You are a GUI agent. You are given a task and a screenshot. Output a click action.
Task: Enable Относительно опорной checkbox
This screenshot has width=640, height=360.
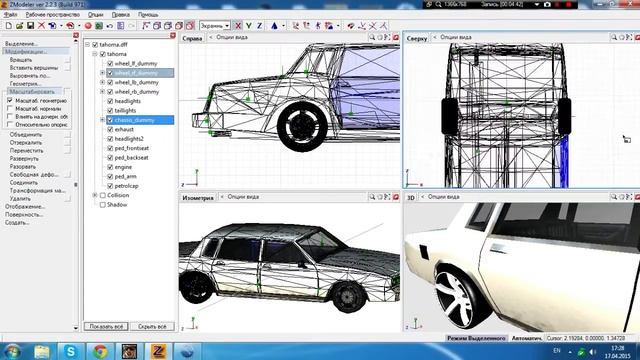(x=10, y=125)
